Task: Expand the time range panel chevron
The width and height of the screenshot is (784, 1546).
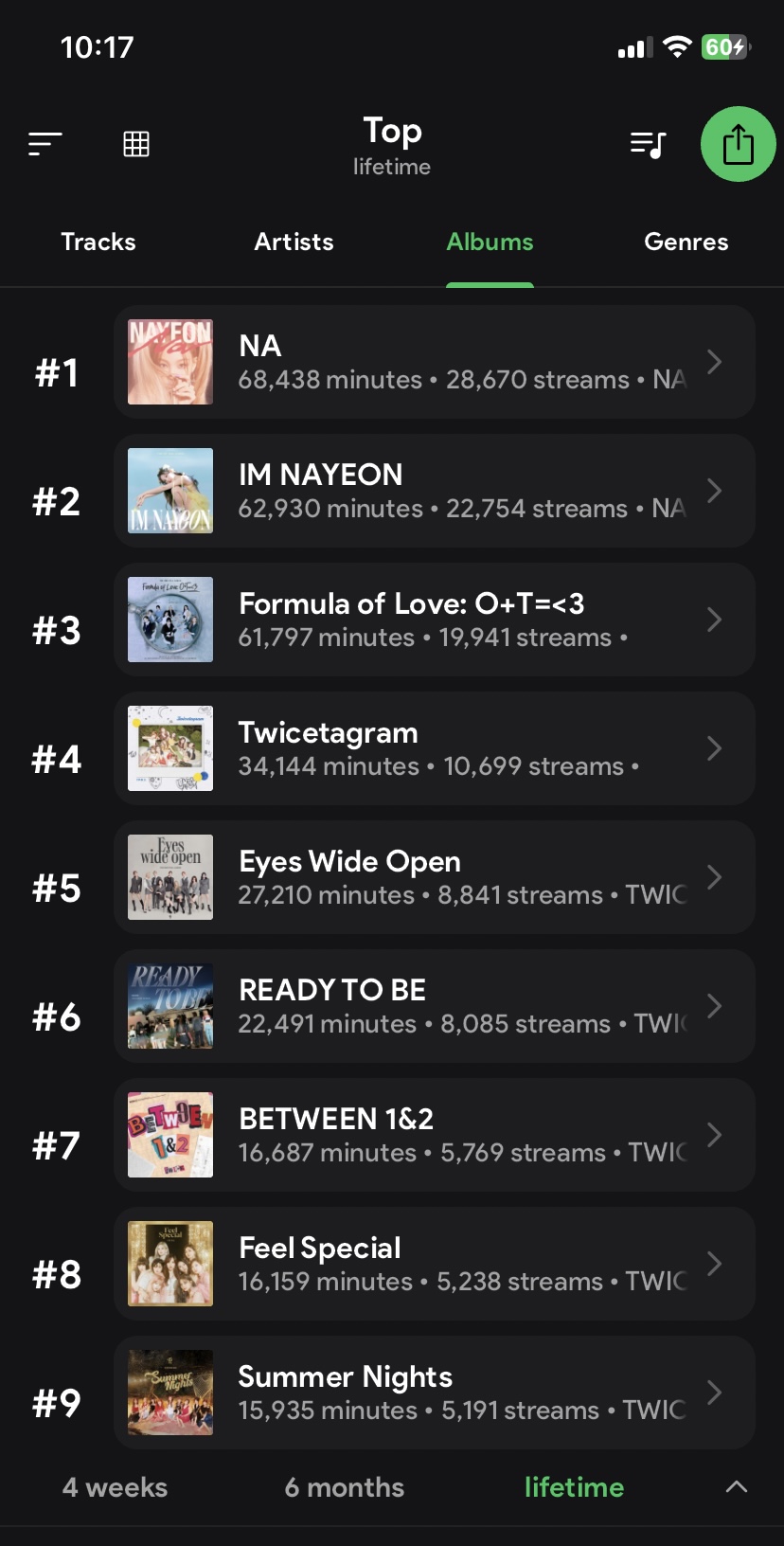Action: (x=737, y=1487)
